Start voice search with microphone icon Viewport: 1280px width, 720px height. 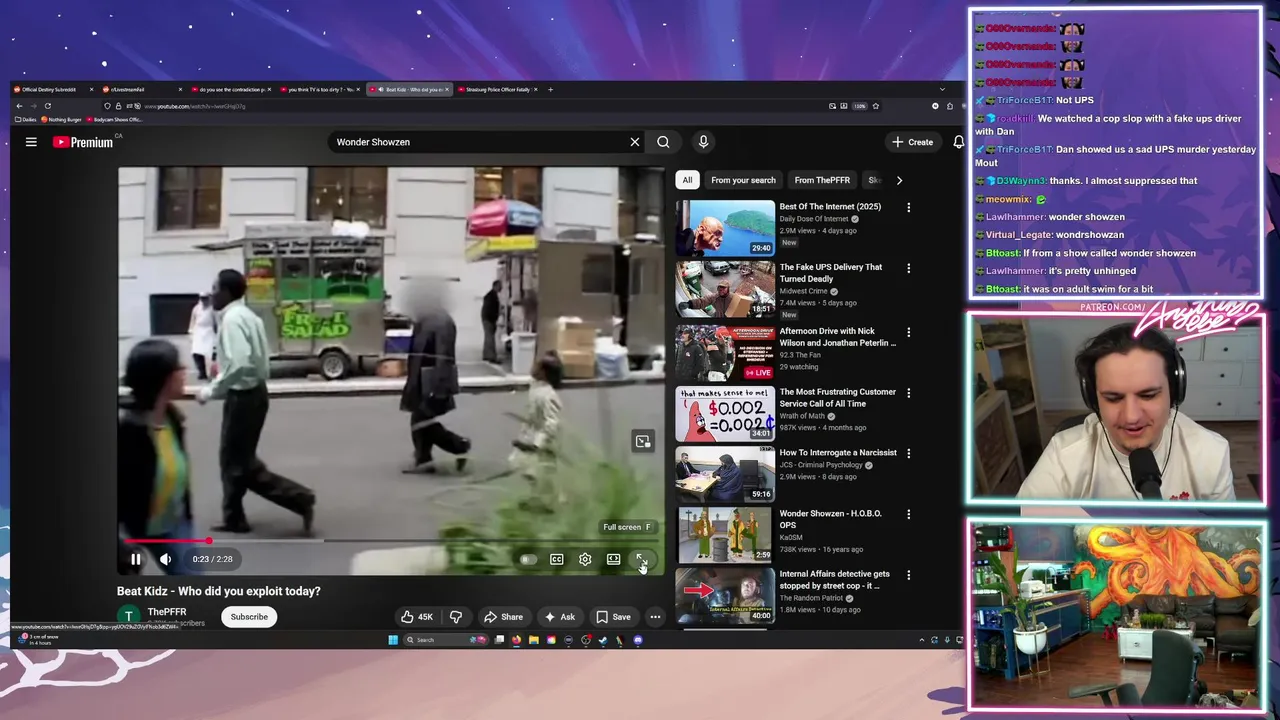pos(703,142)
